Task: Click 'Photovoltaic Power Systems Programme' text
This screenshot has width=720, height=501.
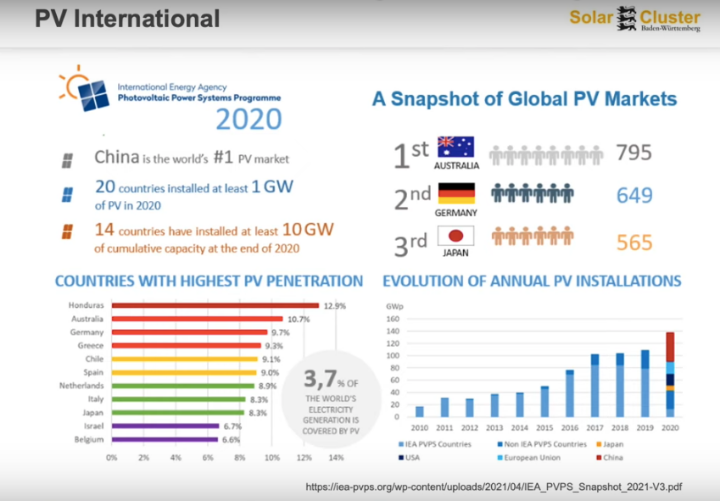Action: [199, 98]
